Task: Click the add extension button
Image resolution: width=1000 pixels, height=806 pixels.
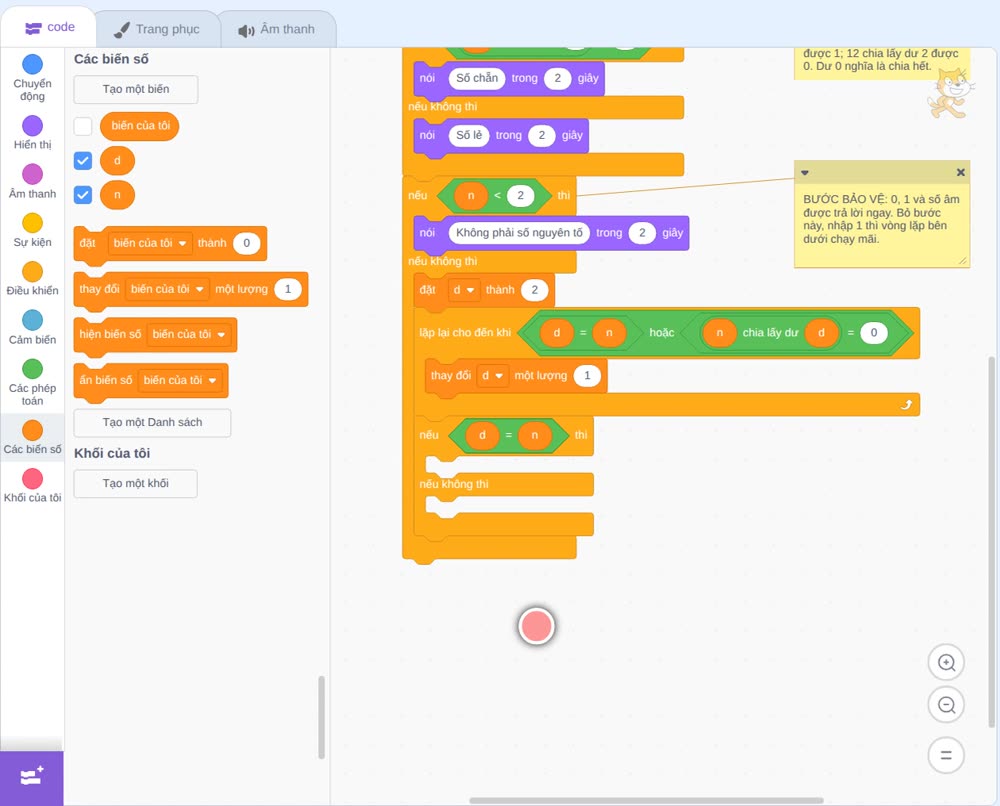Action: coord(32,778)
